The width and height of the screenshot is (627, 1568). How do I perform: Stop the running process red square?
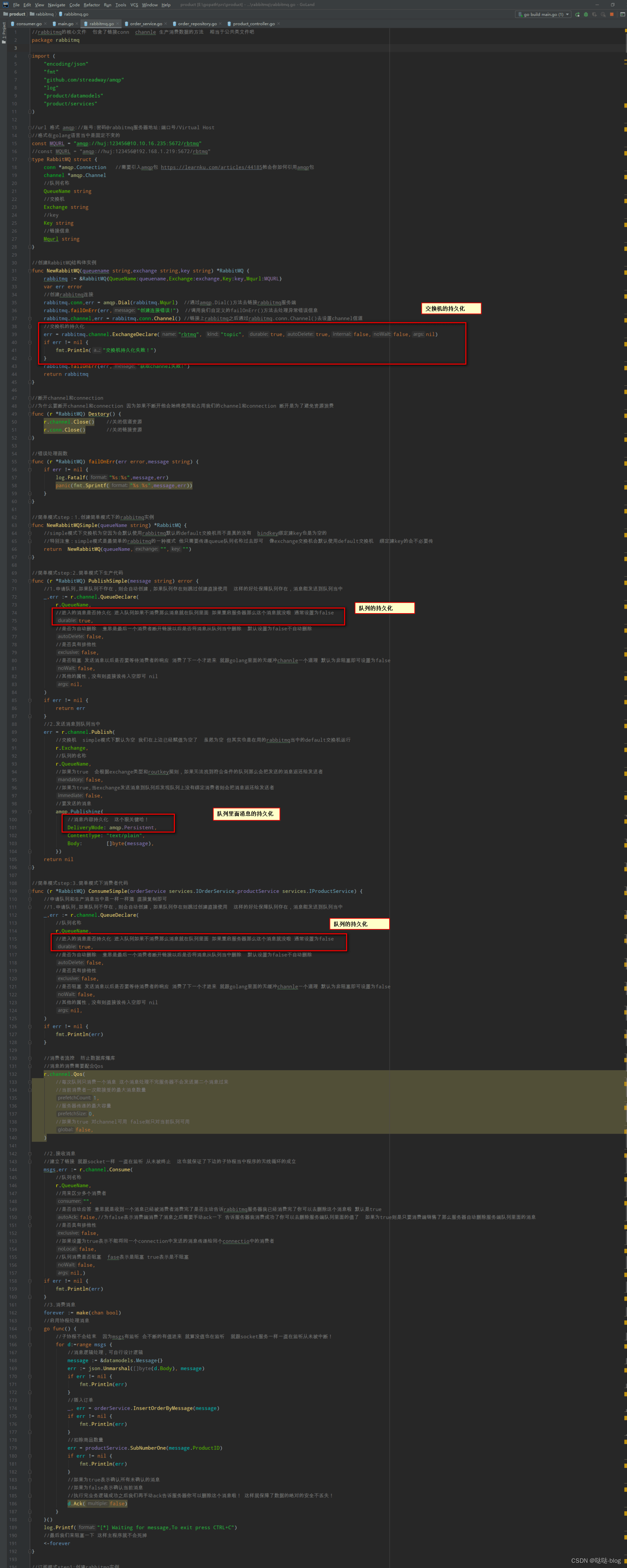[x=612, y=15]
